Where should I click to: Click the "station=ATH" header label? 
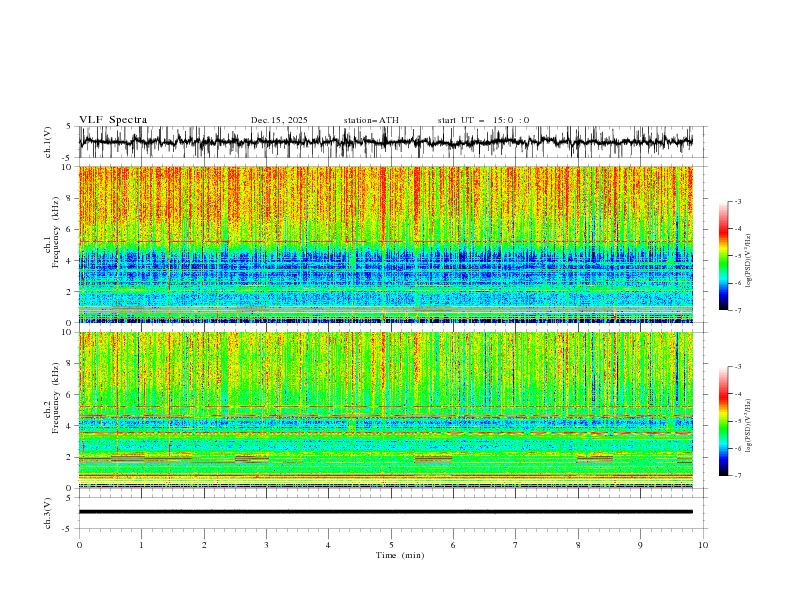[371, 120]
